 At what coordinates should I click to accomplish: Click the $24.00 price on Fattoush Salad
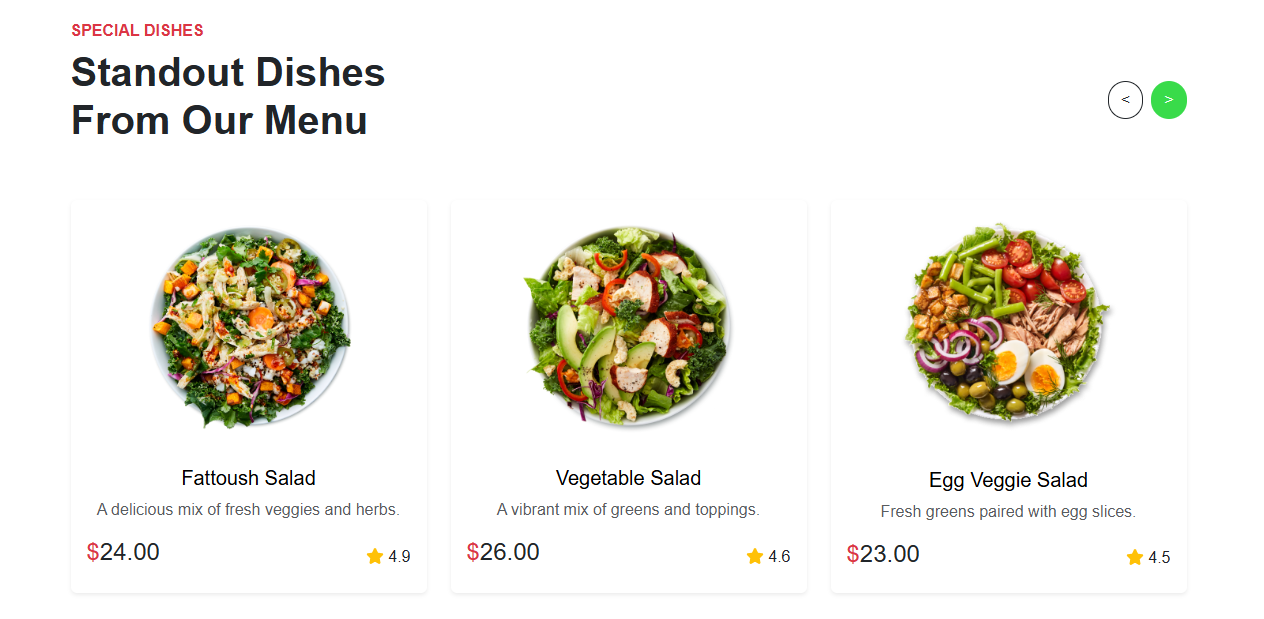pyautogui.click(x=123, y=551)
